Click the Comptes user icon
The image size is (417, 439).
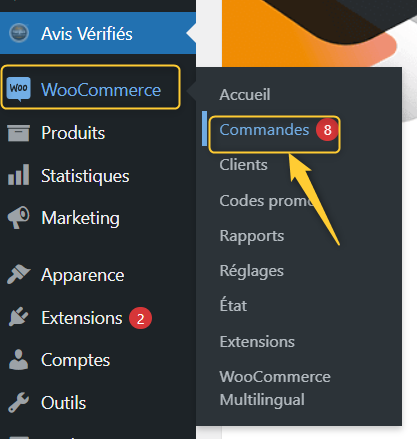[19, 359]
